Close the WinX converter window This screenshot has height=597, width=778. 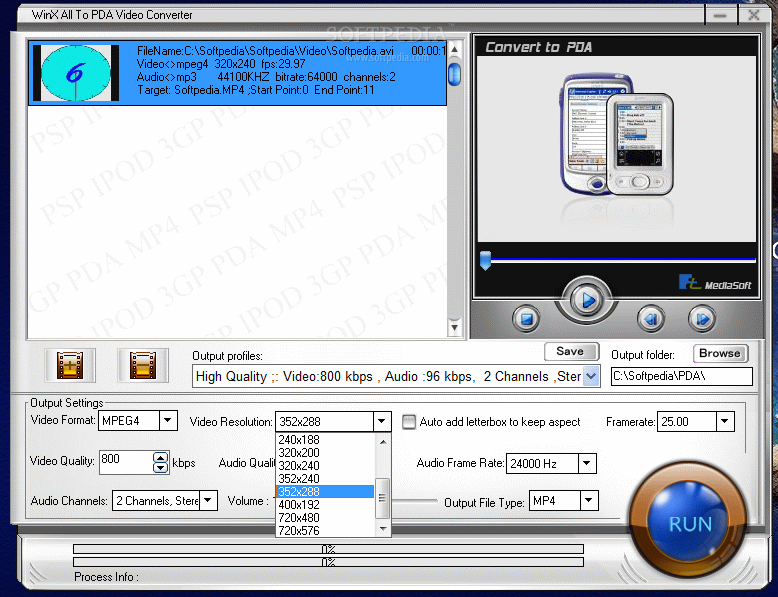[753, 15]
